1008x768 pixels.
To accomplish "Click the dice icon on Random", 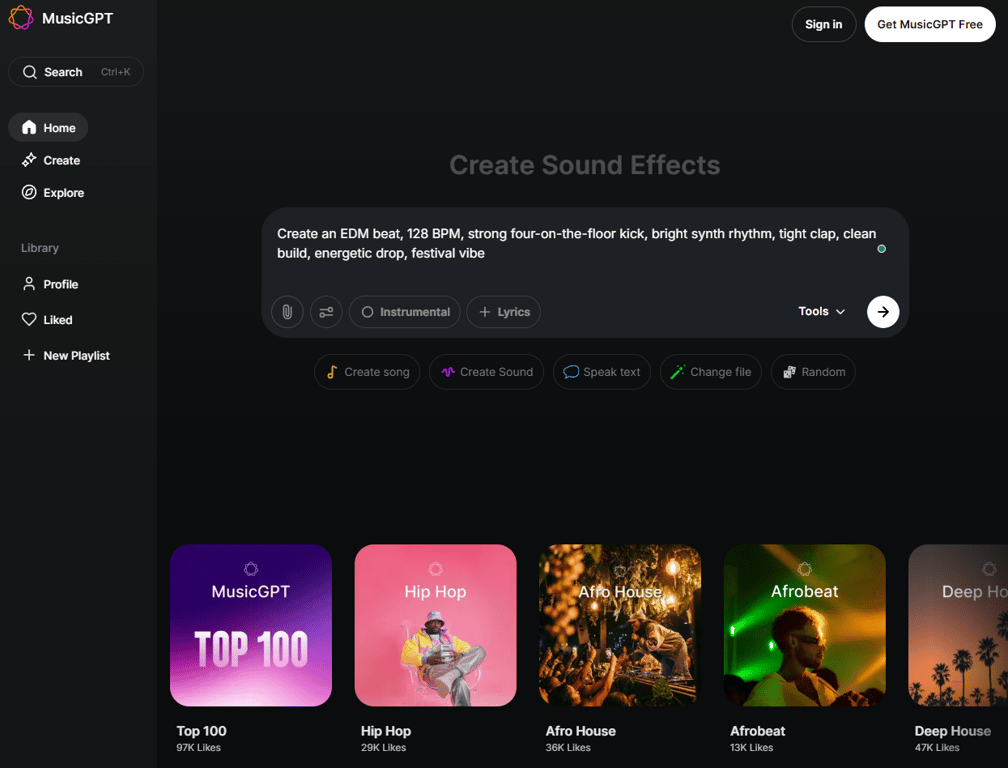I will pos(789,371).
